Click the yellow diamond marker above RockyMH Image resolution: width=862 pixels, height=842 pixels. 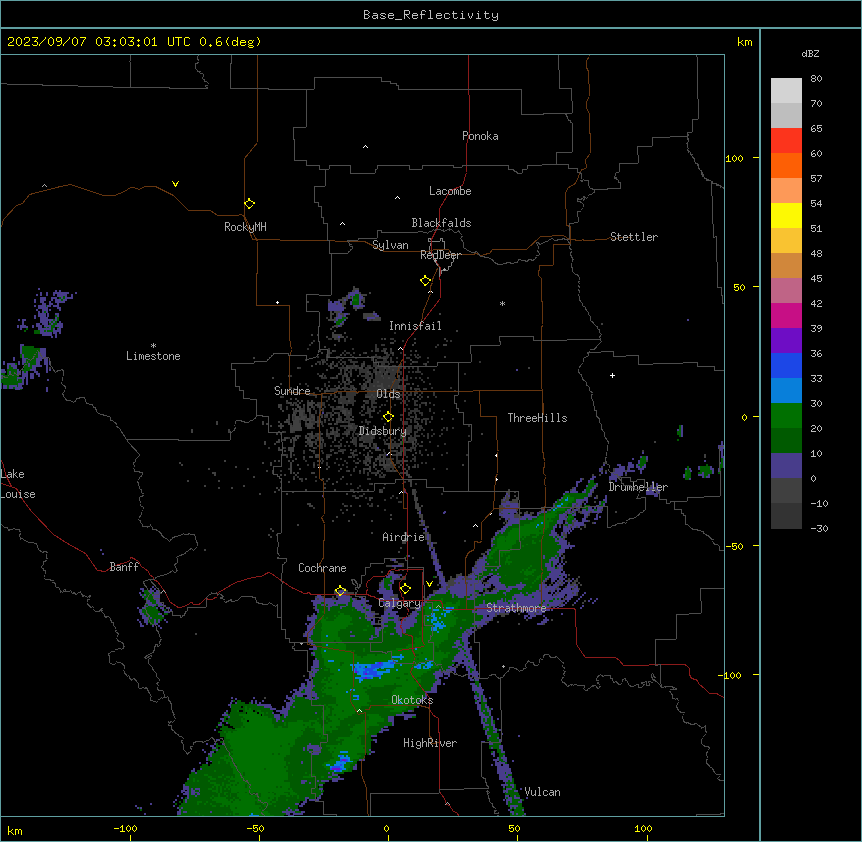pyautogui.click(x=250, y=204)
